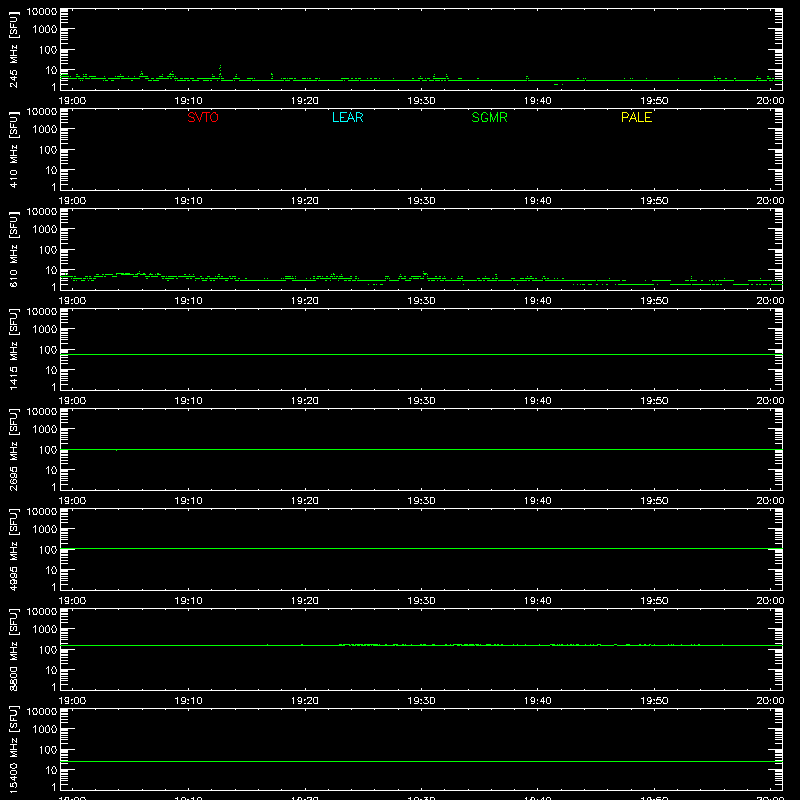800x800 pixels.
Task: Select the 4995 MHz [SFU] axis label
Action: tap(14, 549)
